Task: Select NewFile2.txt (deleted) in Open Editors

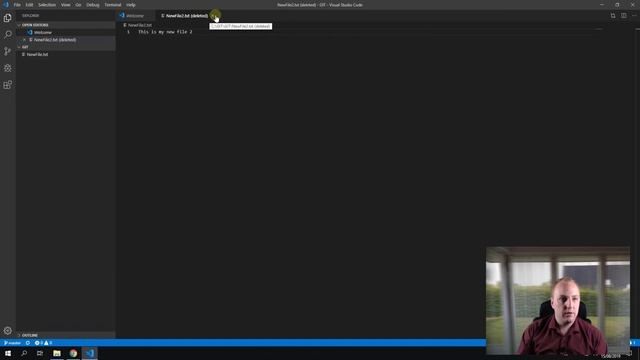Action: 66,40
